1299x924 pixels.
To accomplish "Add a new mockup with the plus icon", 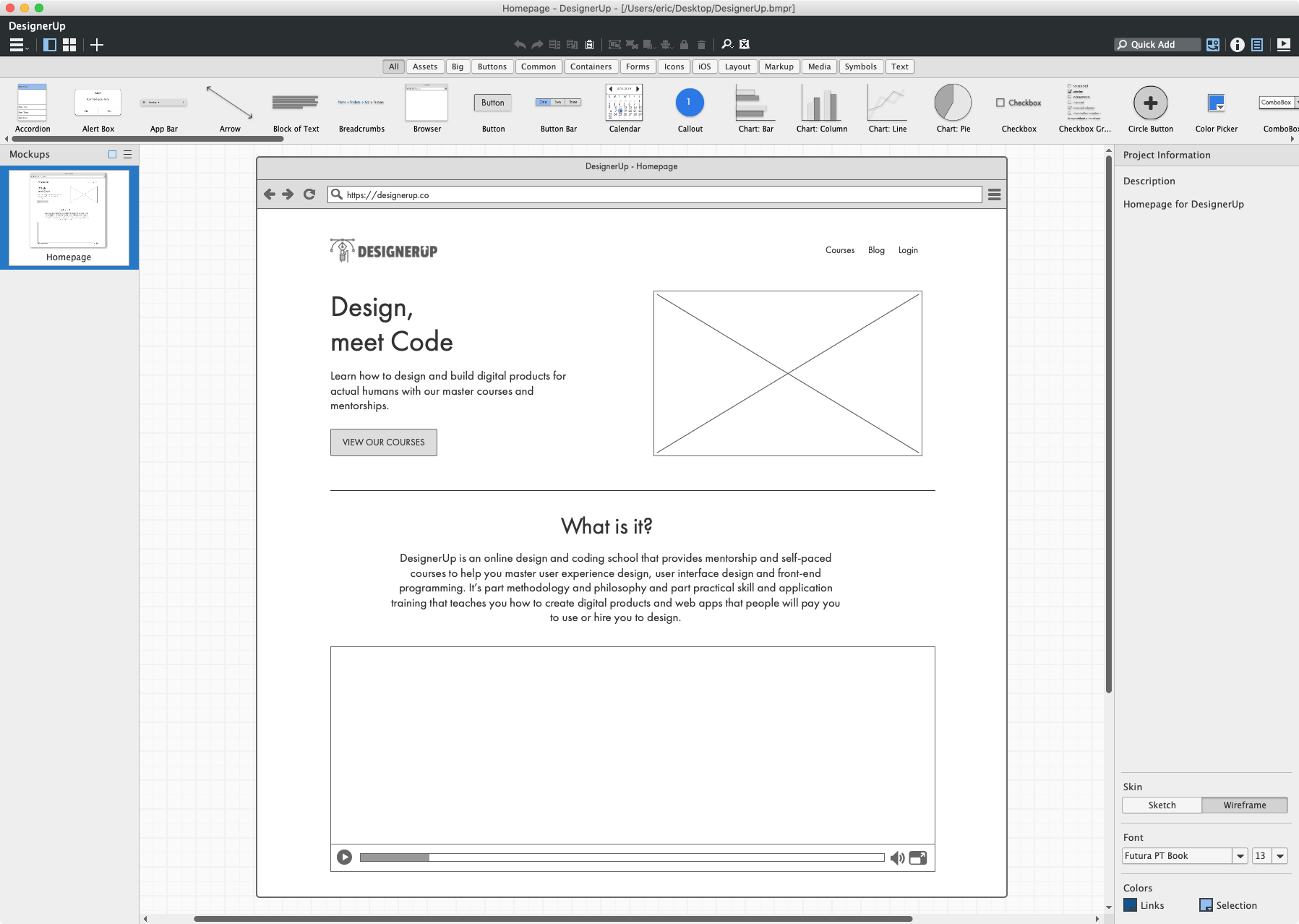I will [x=97, y=45].
